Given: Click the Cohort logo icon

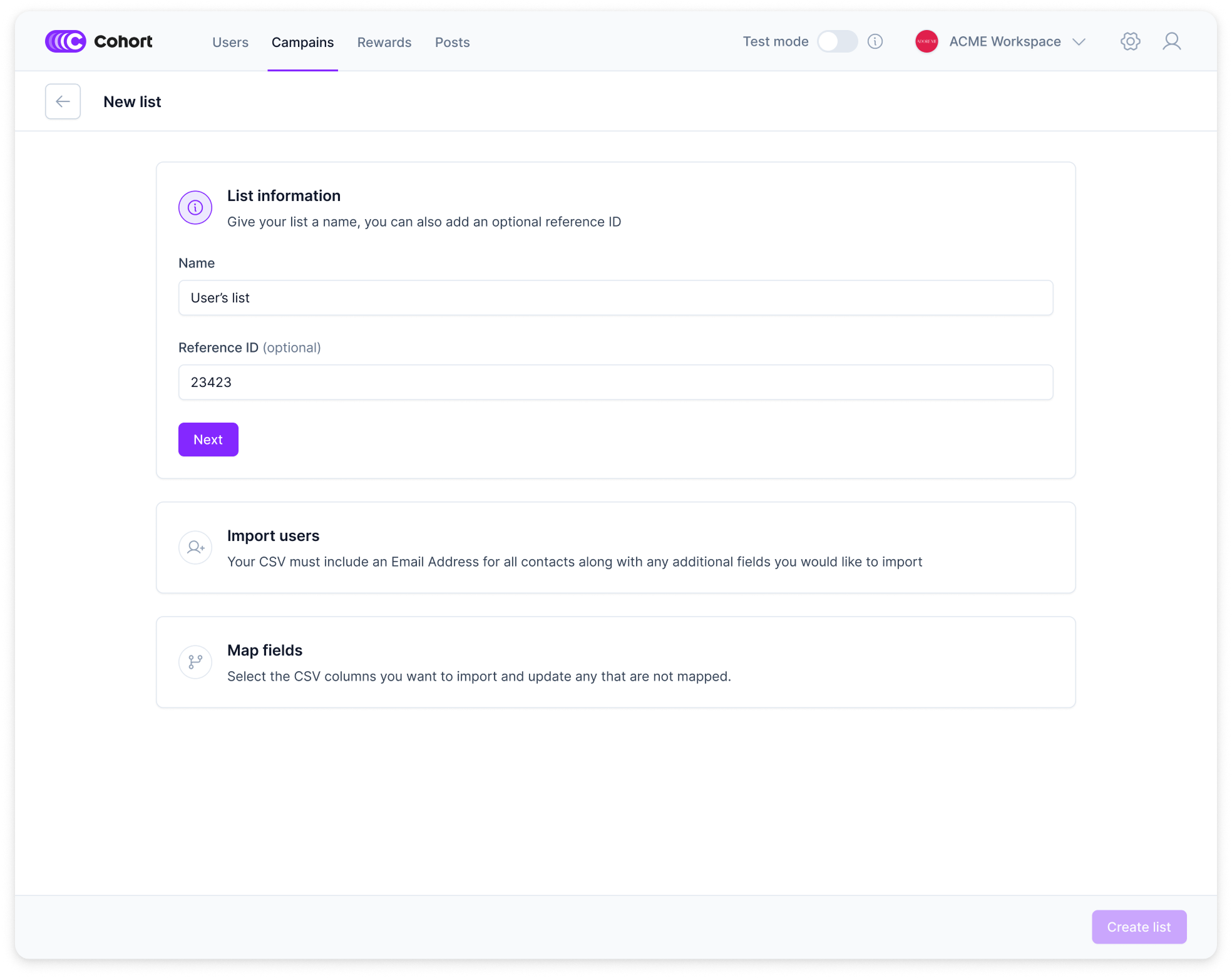Looking at the screenshot, I should tap(65, 41).
